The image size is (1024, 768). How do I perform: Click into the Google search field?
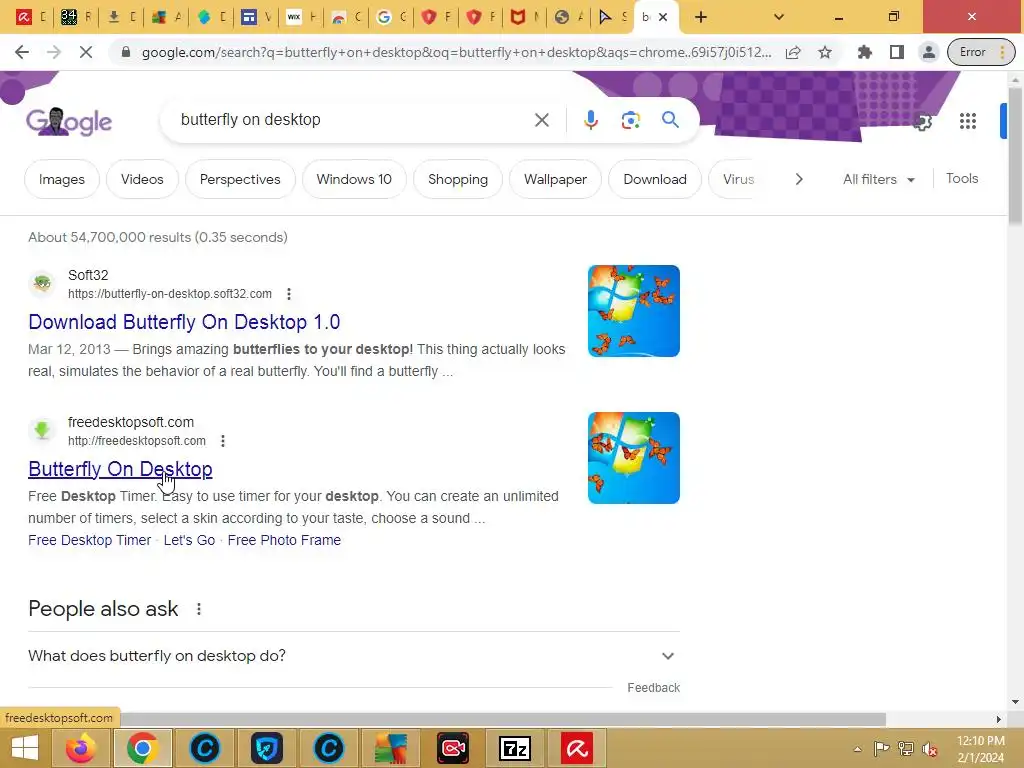(x=353, y=120)
